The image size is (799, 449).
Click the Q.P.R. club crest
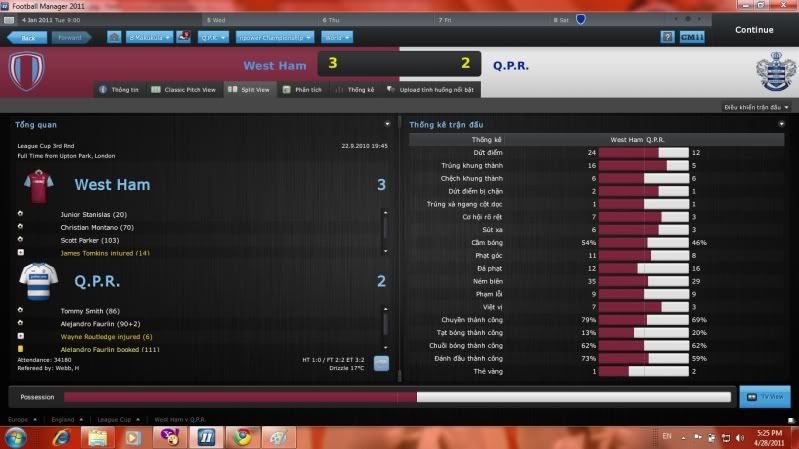(775, 71)
